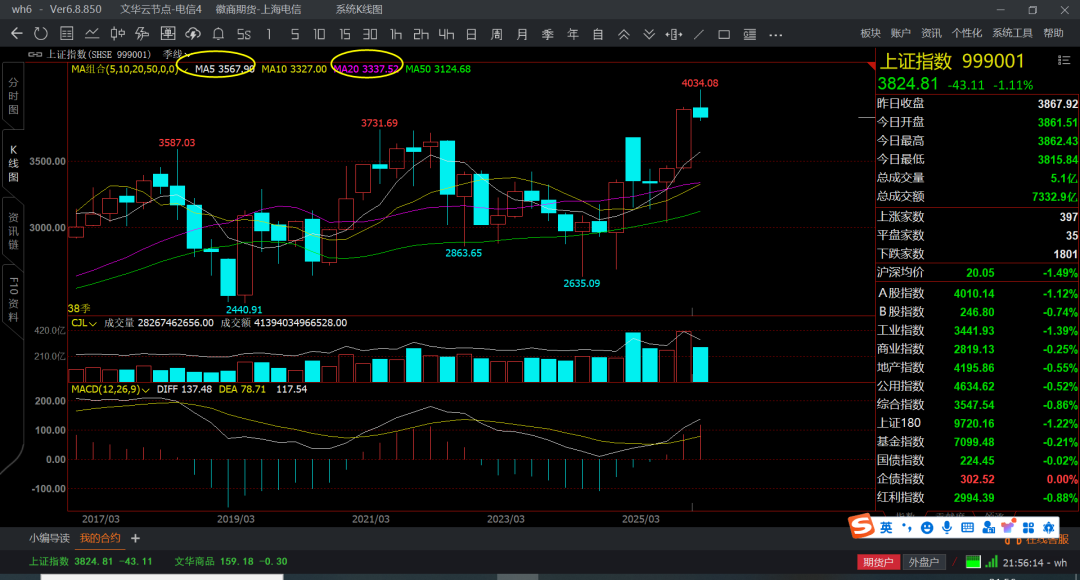Toggle the 外盘户 account button
The width and height of the screenshot is (1080, 580).
pyautogui.click(x=923, y=562)
